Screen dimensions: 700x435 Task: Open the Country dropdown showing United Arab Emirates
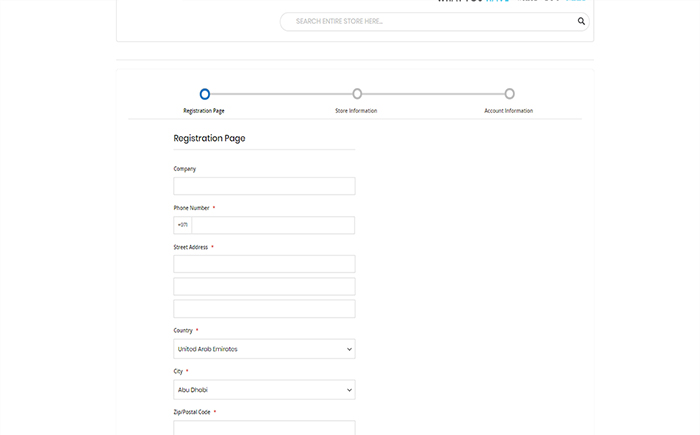[264, 349]
